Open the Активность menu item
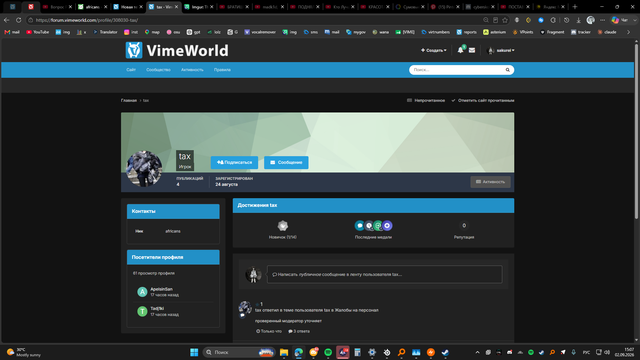 (x=192, y=70)
